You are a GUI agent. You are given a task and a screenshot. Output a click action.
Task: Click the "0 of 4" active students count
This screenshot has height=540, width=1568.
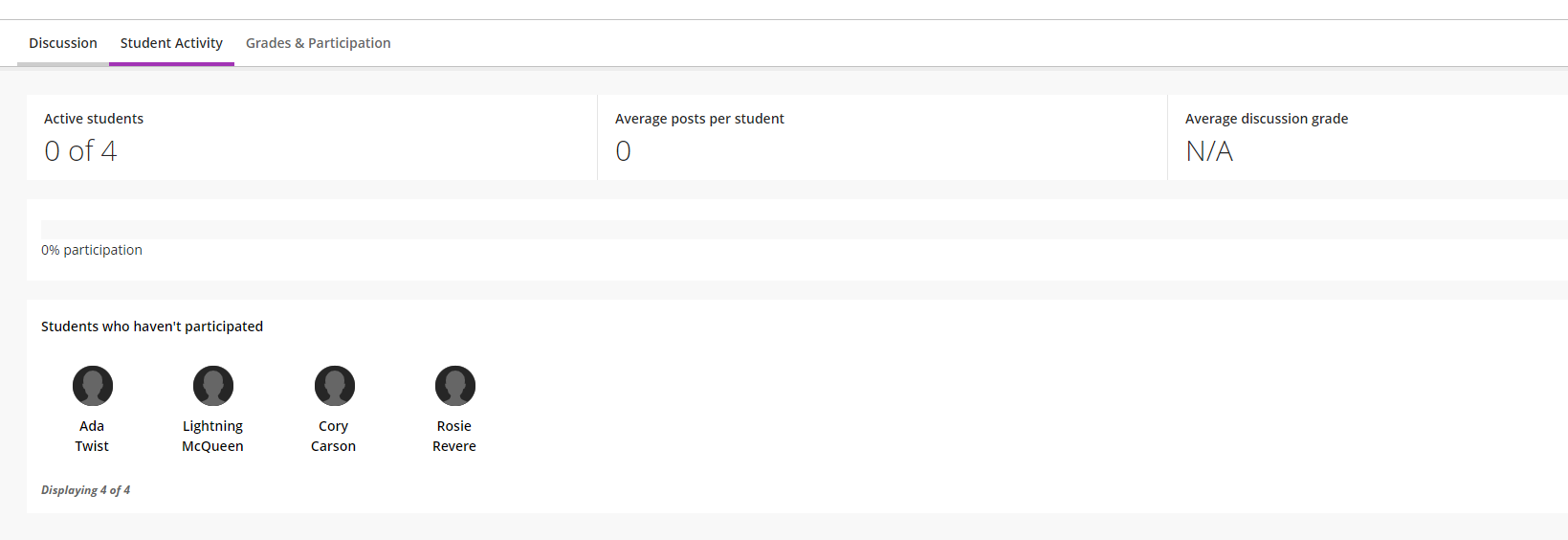coord(80,151)
